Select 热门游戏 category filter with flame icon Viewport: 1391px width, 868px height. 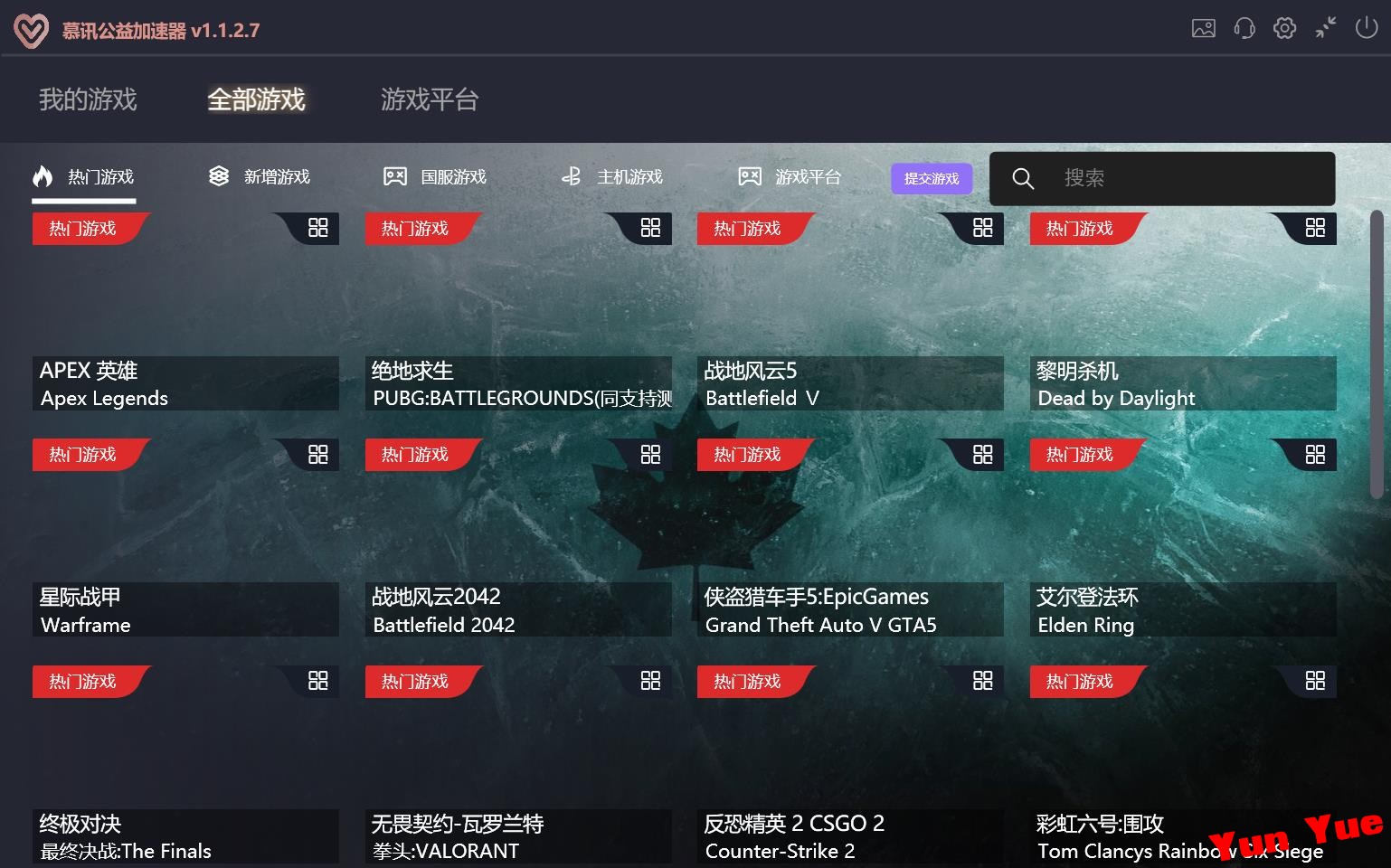(83, 177)
